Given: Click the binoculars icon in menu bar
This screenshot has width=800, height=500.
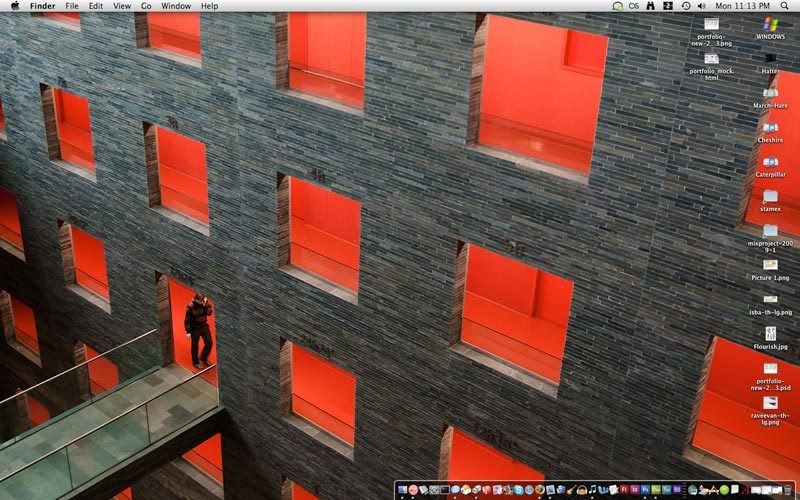Looking at the screenshot, I should (x=650, y=6).
